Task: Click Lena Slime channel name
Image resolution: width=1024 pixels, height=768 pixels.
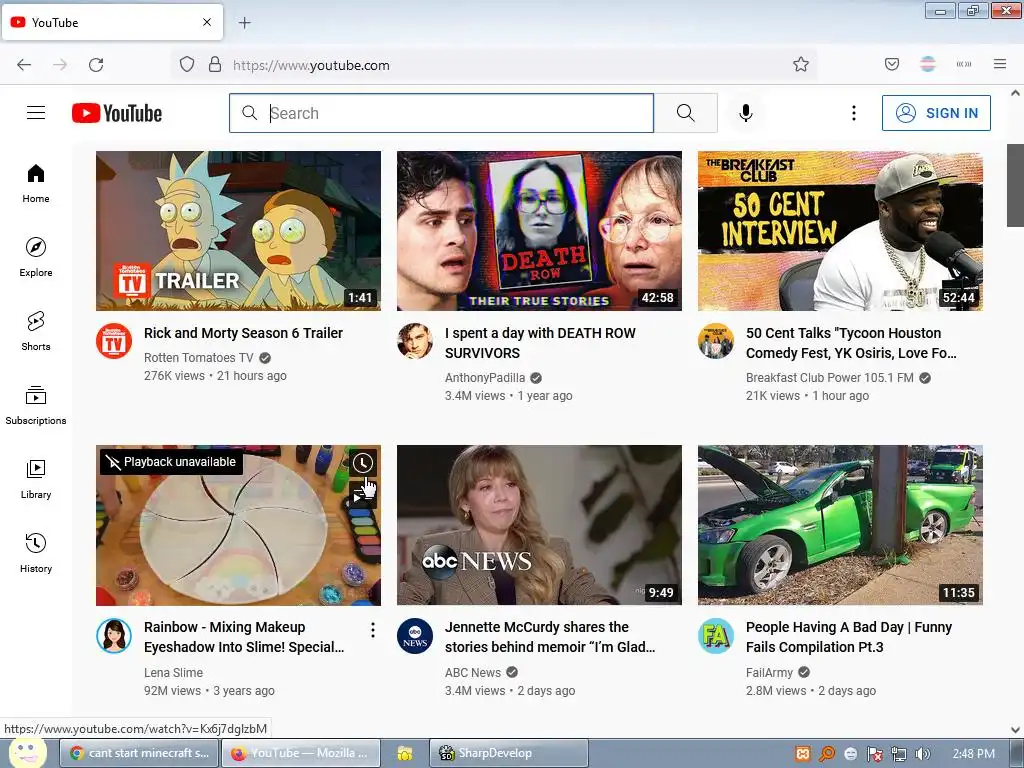Action: (x=173, y=673)
